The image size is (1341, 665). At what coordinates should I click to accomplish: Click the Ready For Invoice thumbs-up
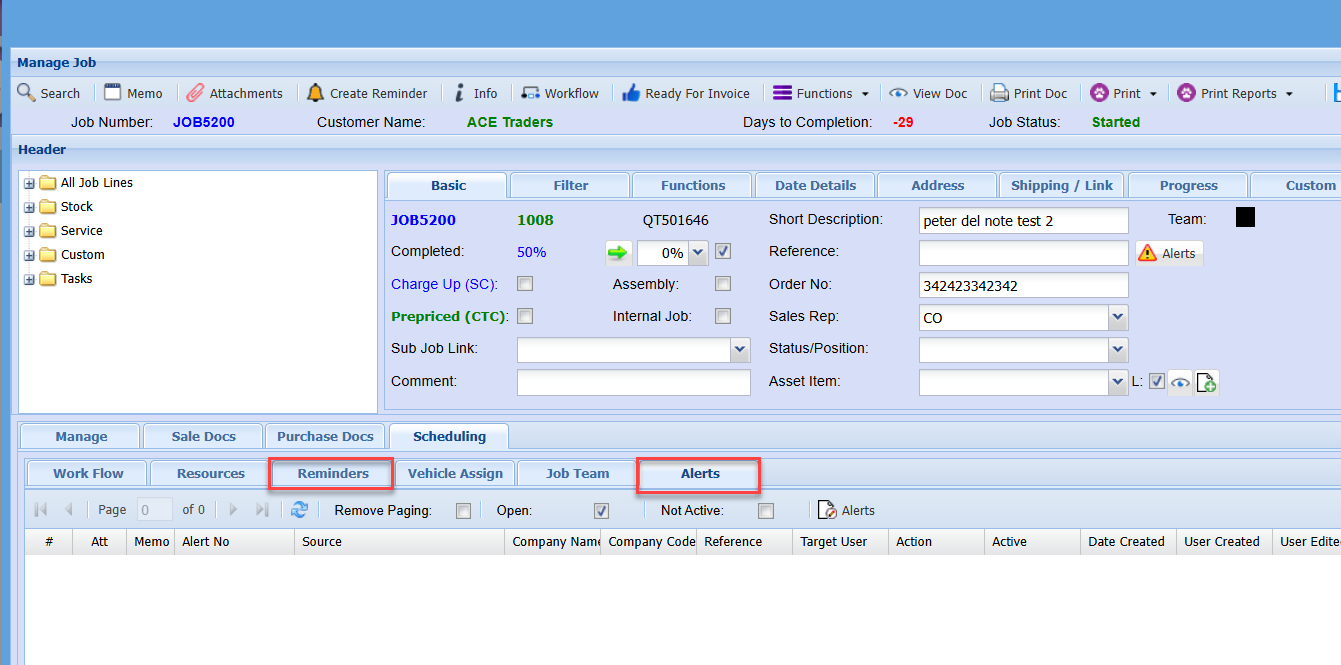tap(631, 93)
